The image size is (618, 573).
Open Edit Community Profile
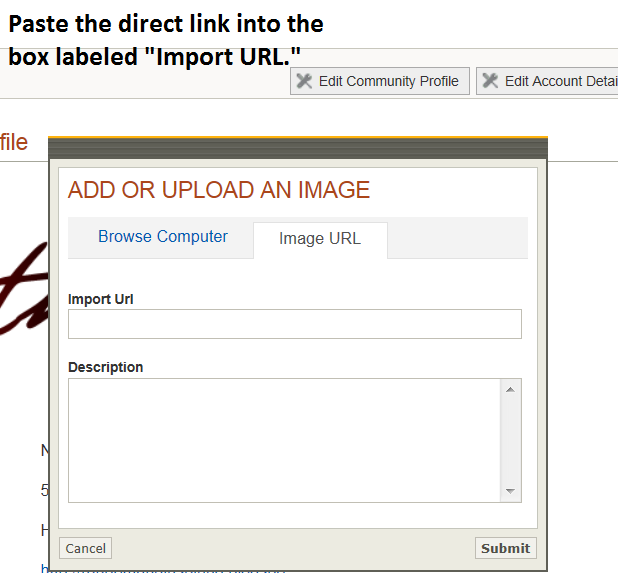[379, 81]
